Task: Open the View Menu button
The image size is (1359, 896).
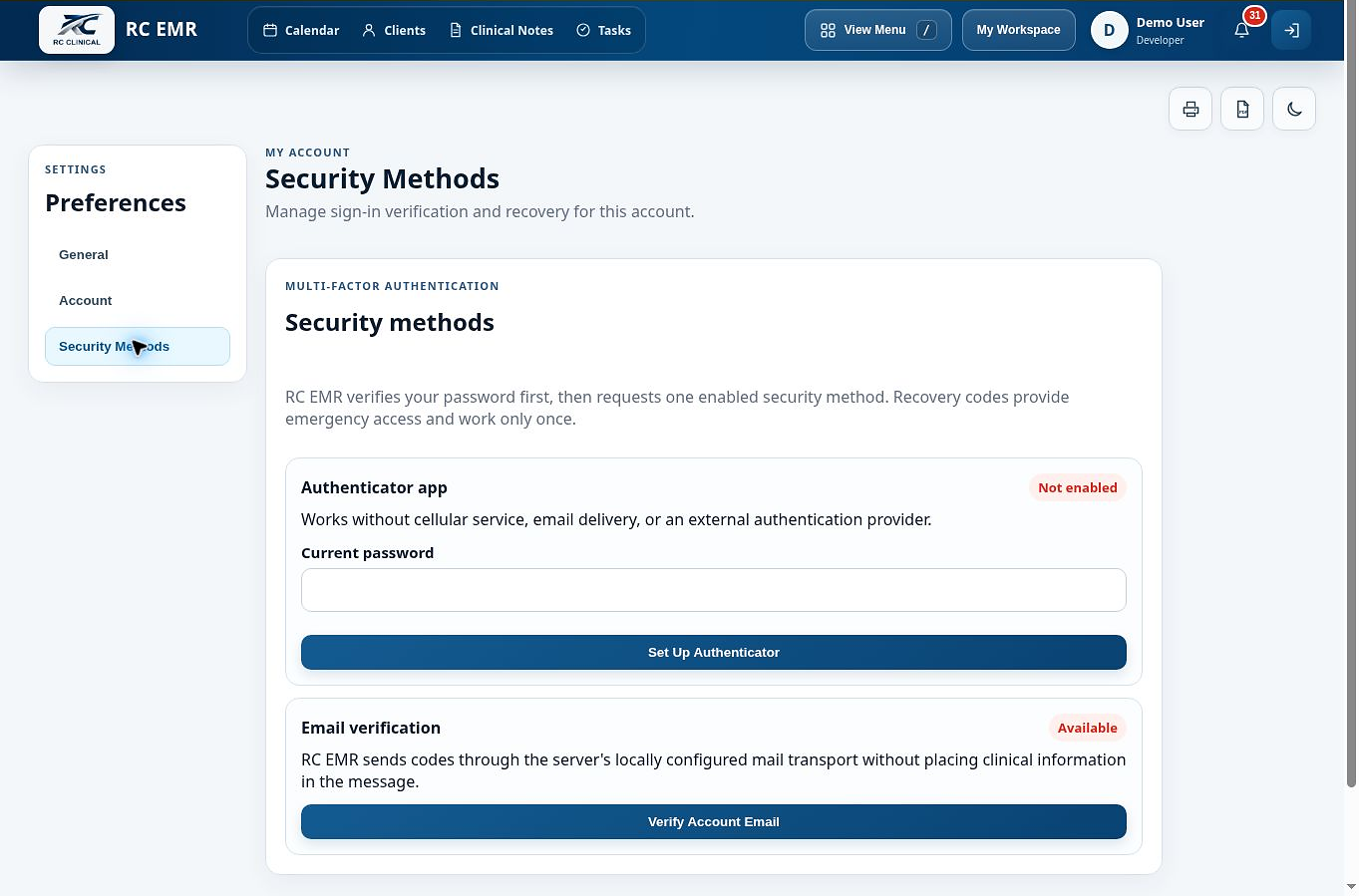Action: point(878,30)
